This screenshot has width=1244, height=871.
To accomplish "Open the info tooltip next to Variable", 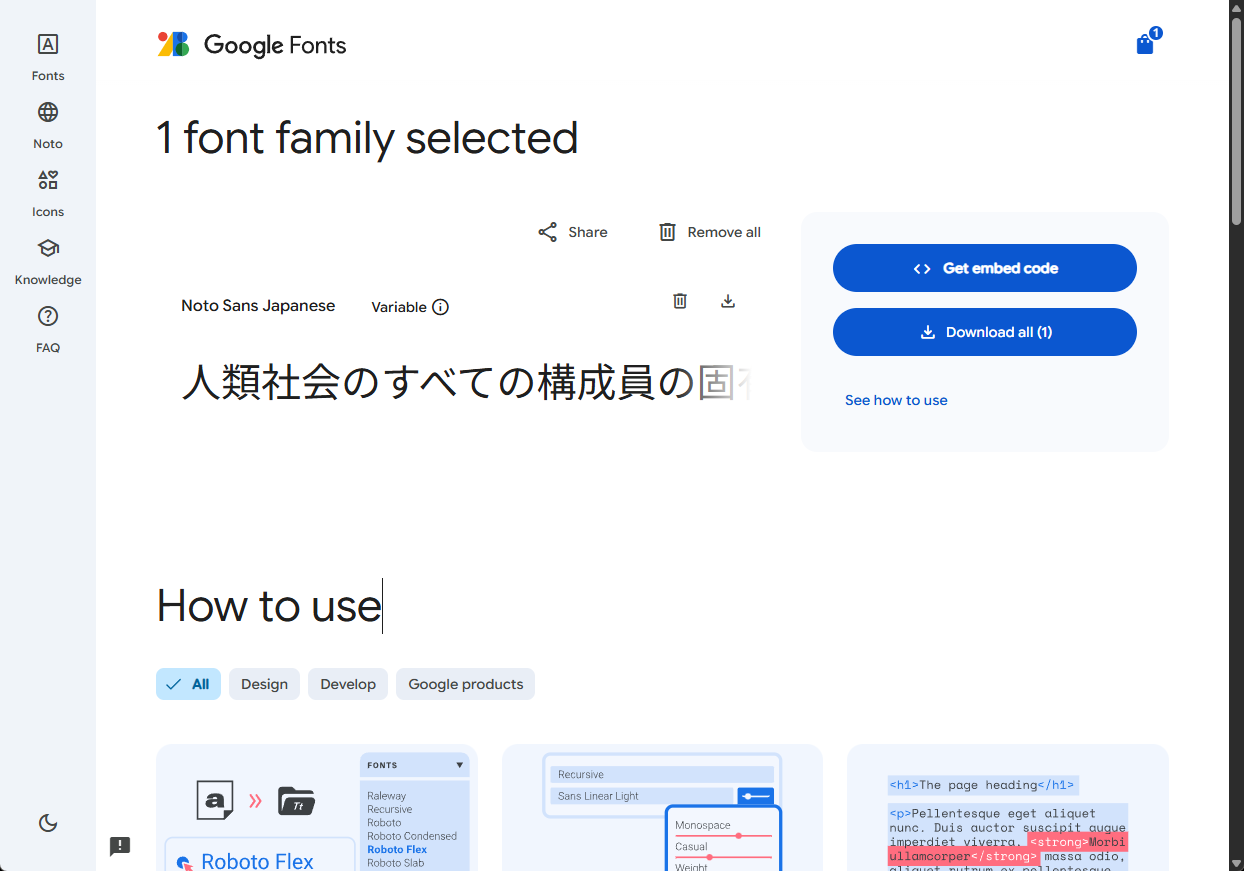I will tap(441, 307).
